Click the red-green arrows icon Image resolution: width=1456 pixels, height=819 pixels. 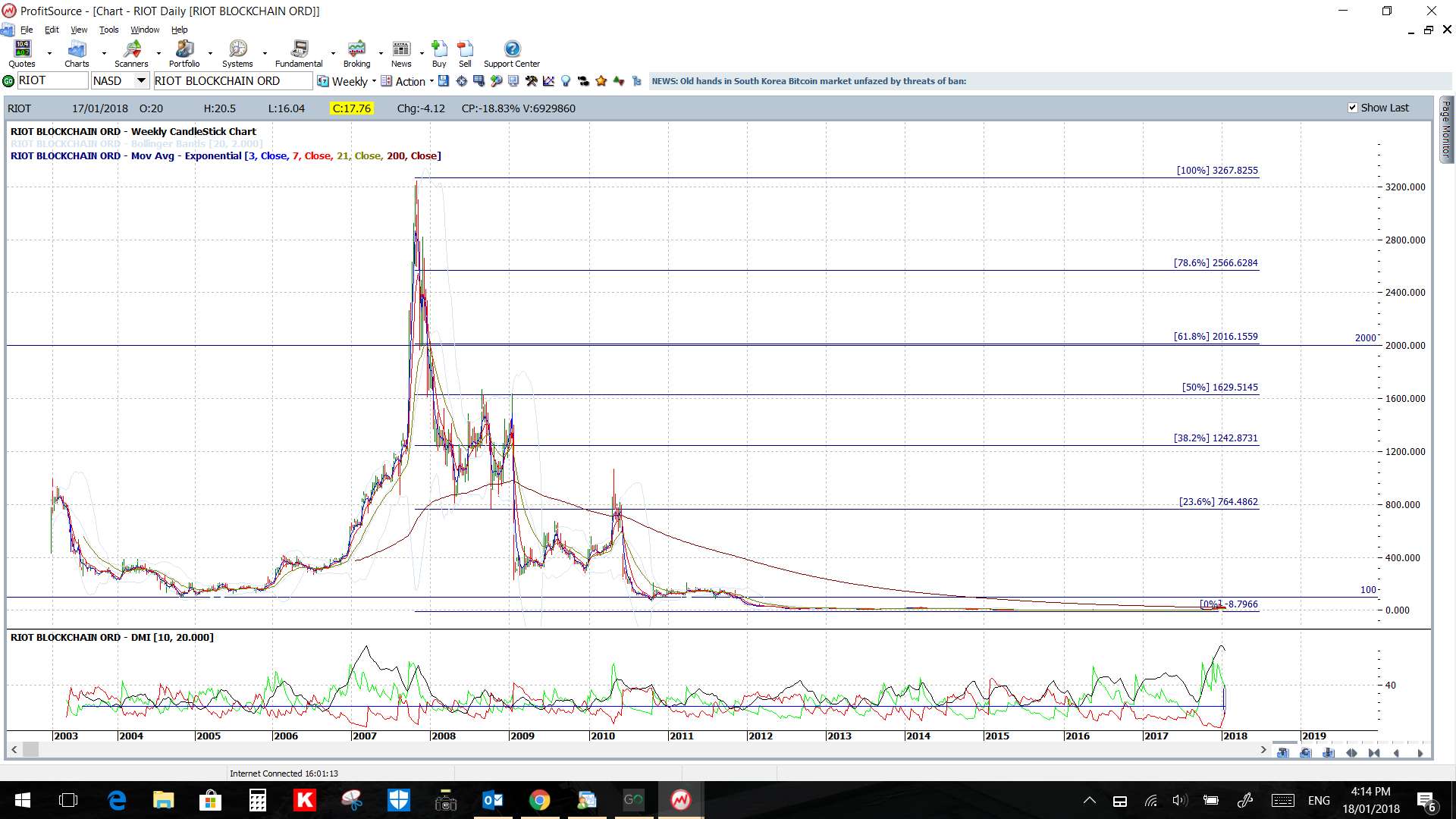pyautogui.click(x=619, y=81)
